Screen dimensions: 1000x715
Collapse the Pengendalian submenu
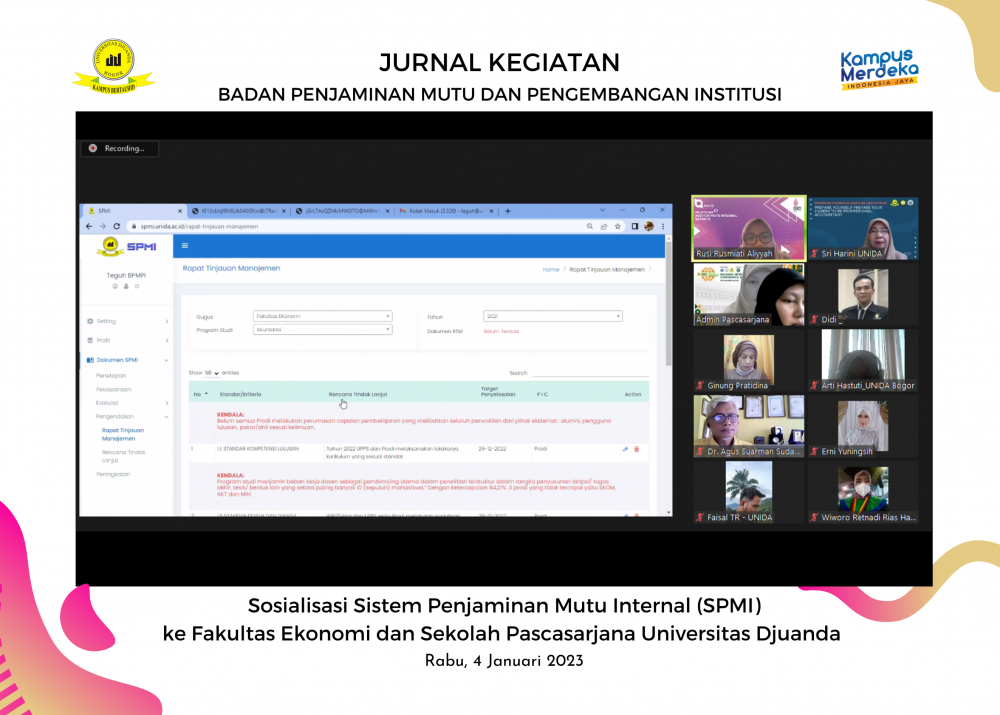tap(166, 417)
